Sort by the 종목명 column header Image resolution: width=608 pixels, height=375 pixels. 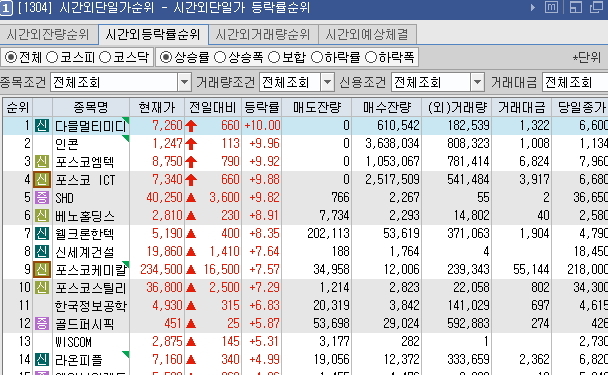[91, 107]
